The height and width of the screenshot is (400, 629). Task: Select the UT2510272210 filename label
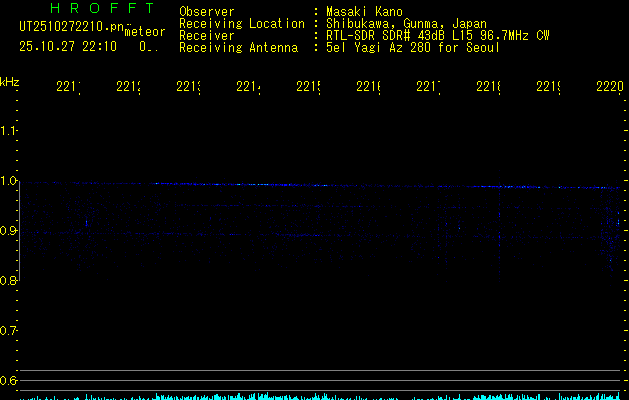pos(72,28)
